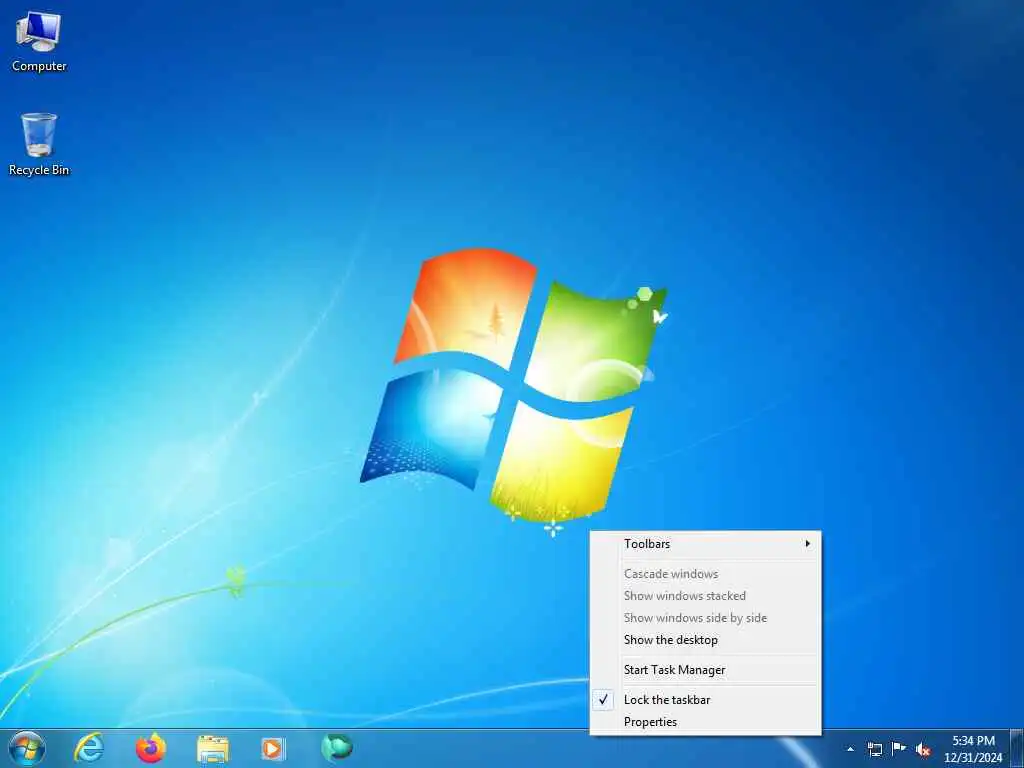
Task: Open Windows Explorer from the taskbar
Action: (x=213, y=748)
